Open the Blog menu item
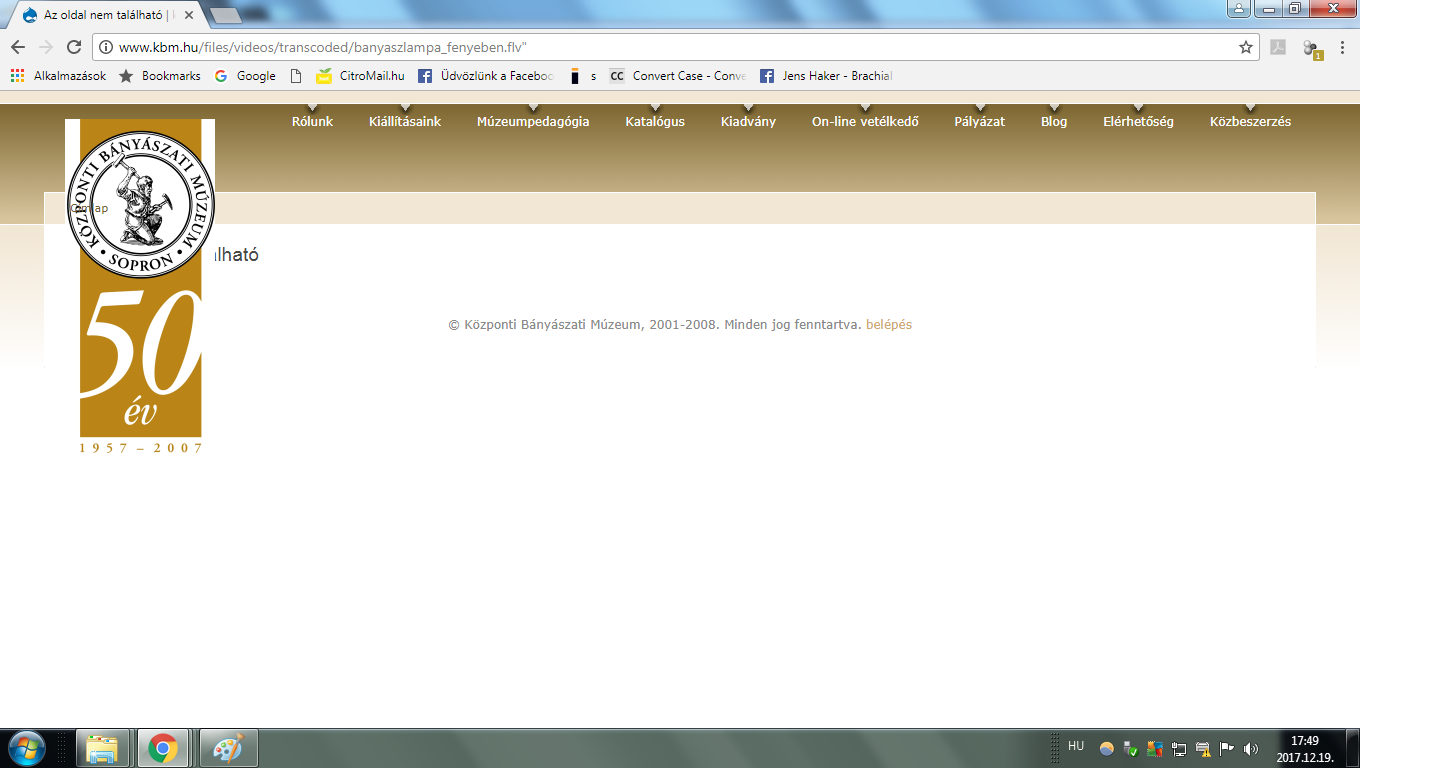The width and height of the screenshot is (1440, 772). click(x=1054, y=121)
